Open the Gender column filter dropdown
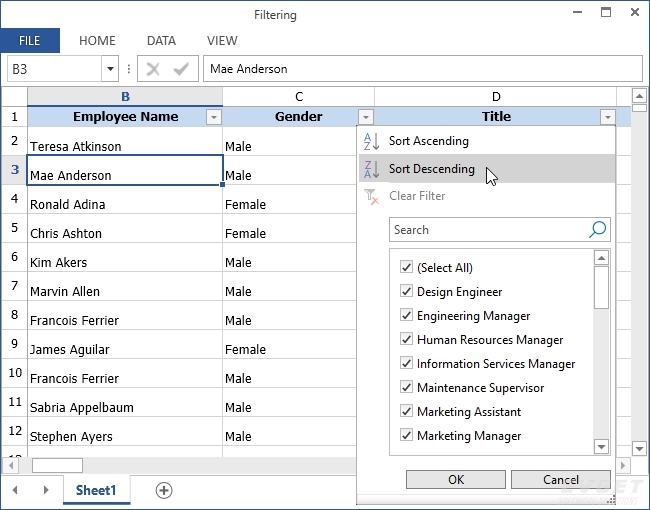Image resolution: width=650 pixels, height=510 pixels. click(364, 117)
